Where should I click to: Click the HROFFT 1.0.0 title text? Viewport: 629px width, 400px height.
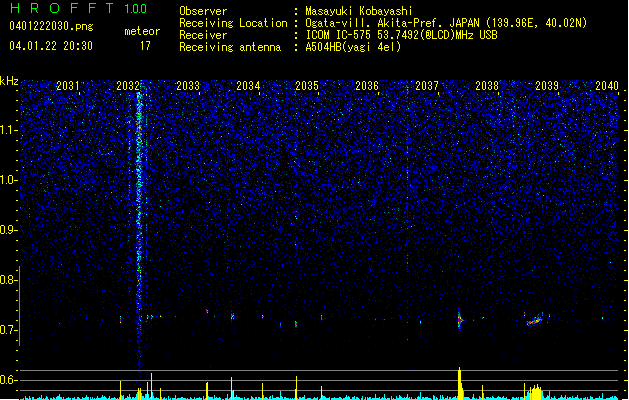(78, 8)
